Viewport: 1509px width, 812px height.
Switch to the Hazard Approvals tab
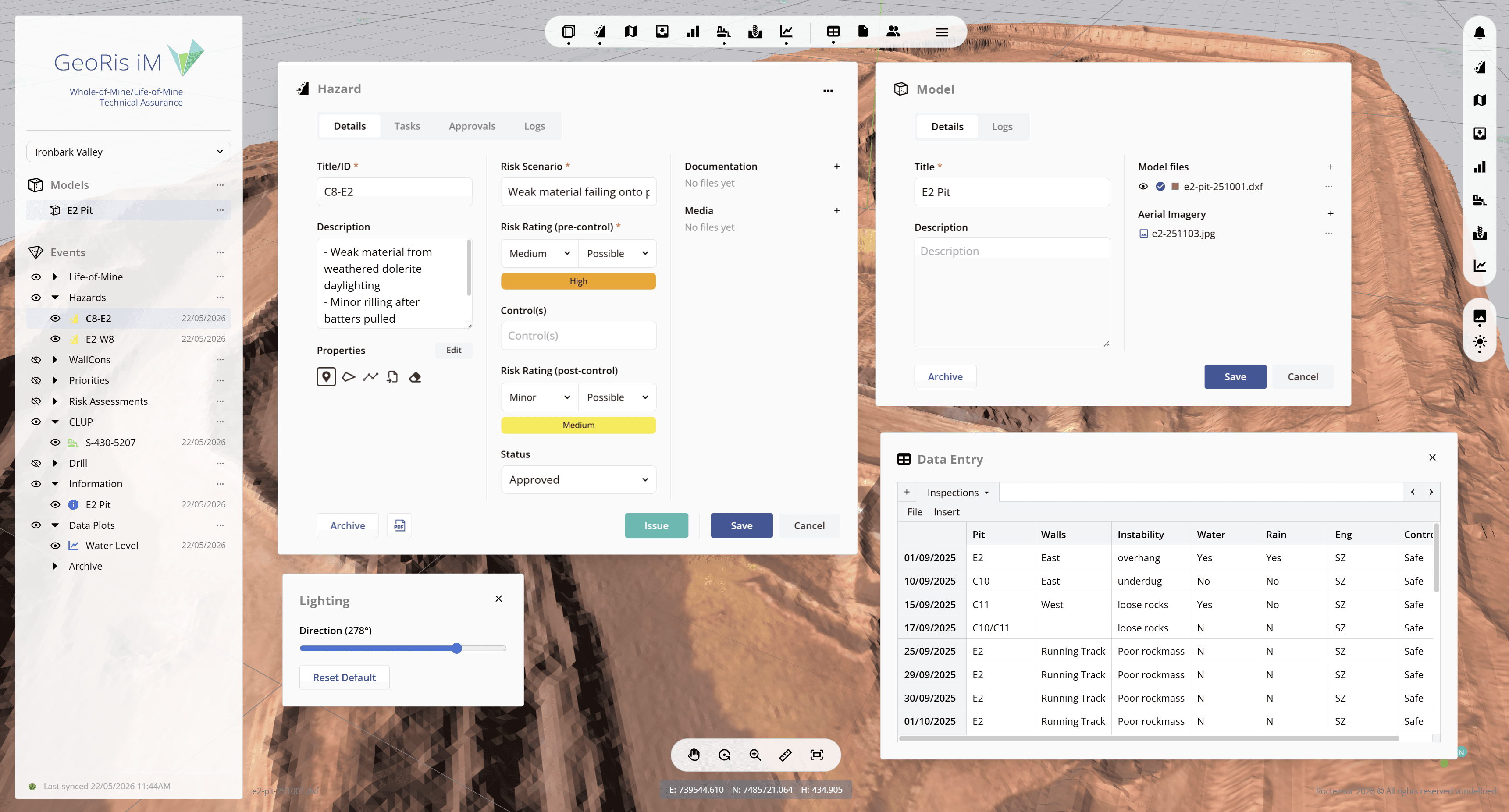(472, 126)
